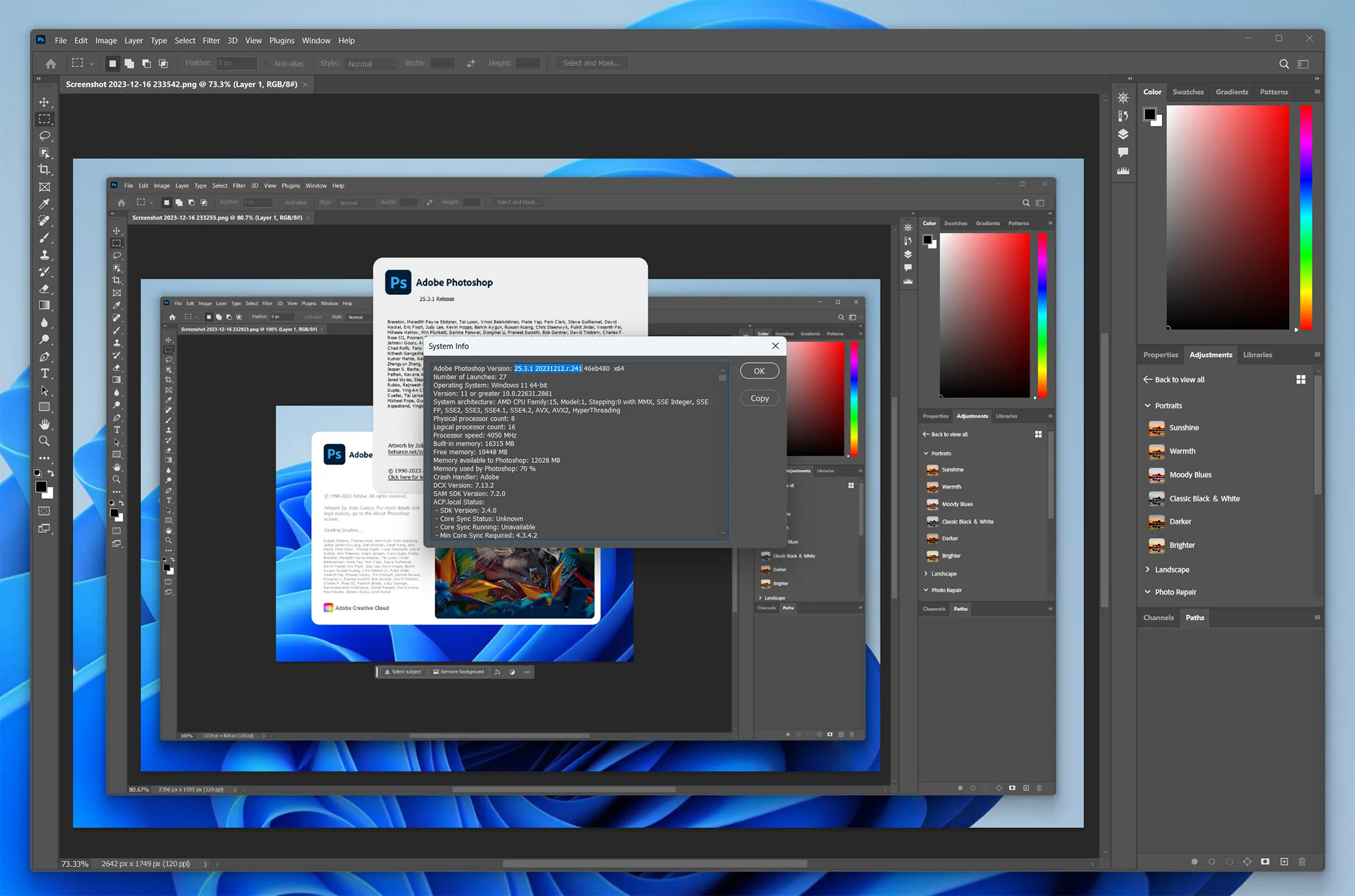Open the Edit Toolbar three-dots button
Viewport: 1355px width, 896px height.
click(44, 458)
